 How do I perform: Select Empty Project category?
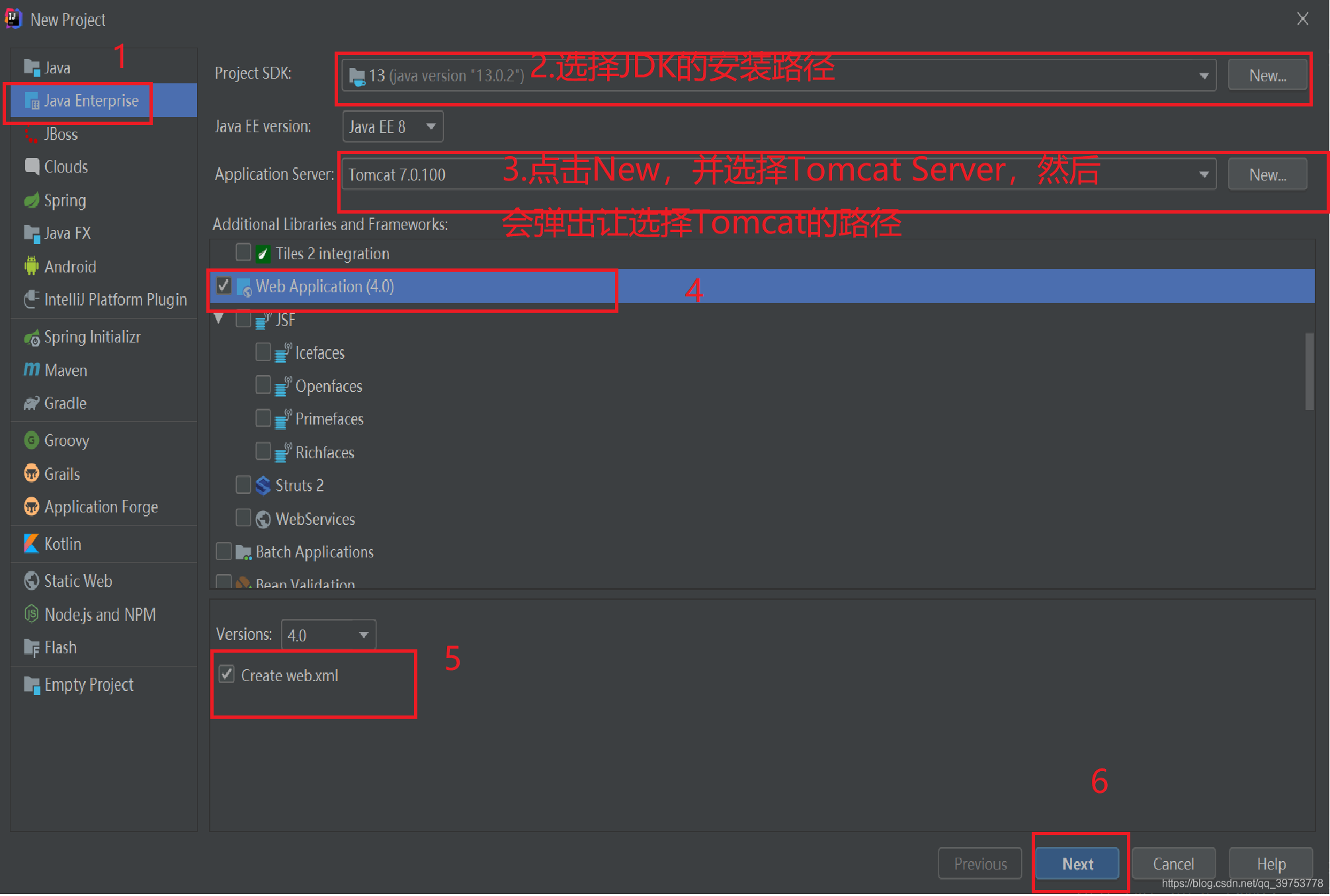(104, 685)
